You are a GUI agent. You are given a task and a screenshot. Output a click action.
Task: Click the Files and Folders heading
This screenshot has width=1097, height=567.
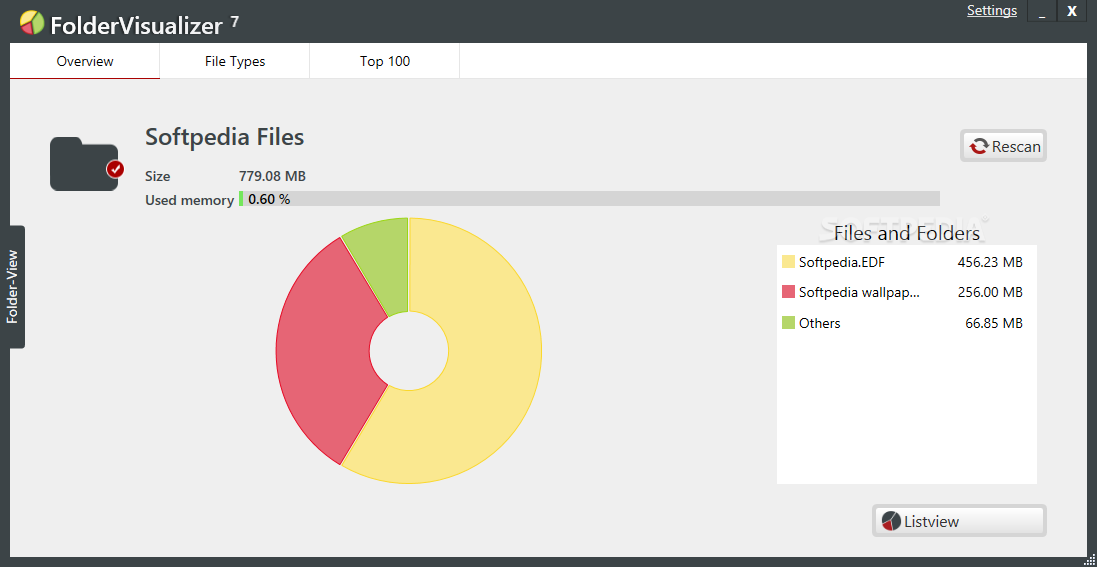[907, 232]
